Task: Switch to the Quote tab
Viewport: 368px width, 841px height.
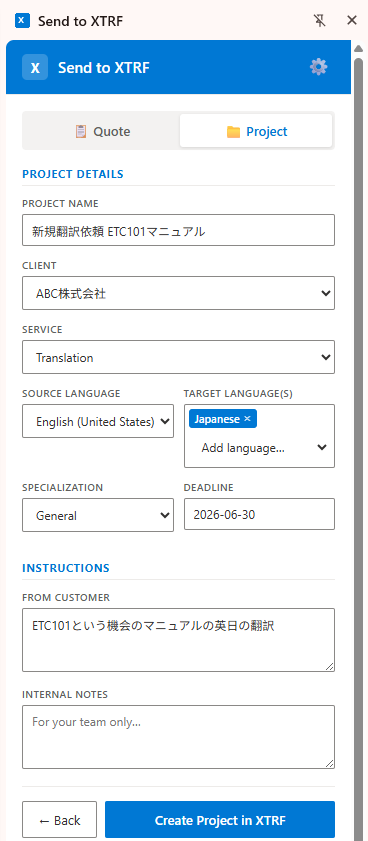Action: (102, 131)
